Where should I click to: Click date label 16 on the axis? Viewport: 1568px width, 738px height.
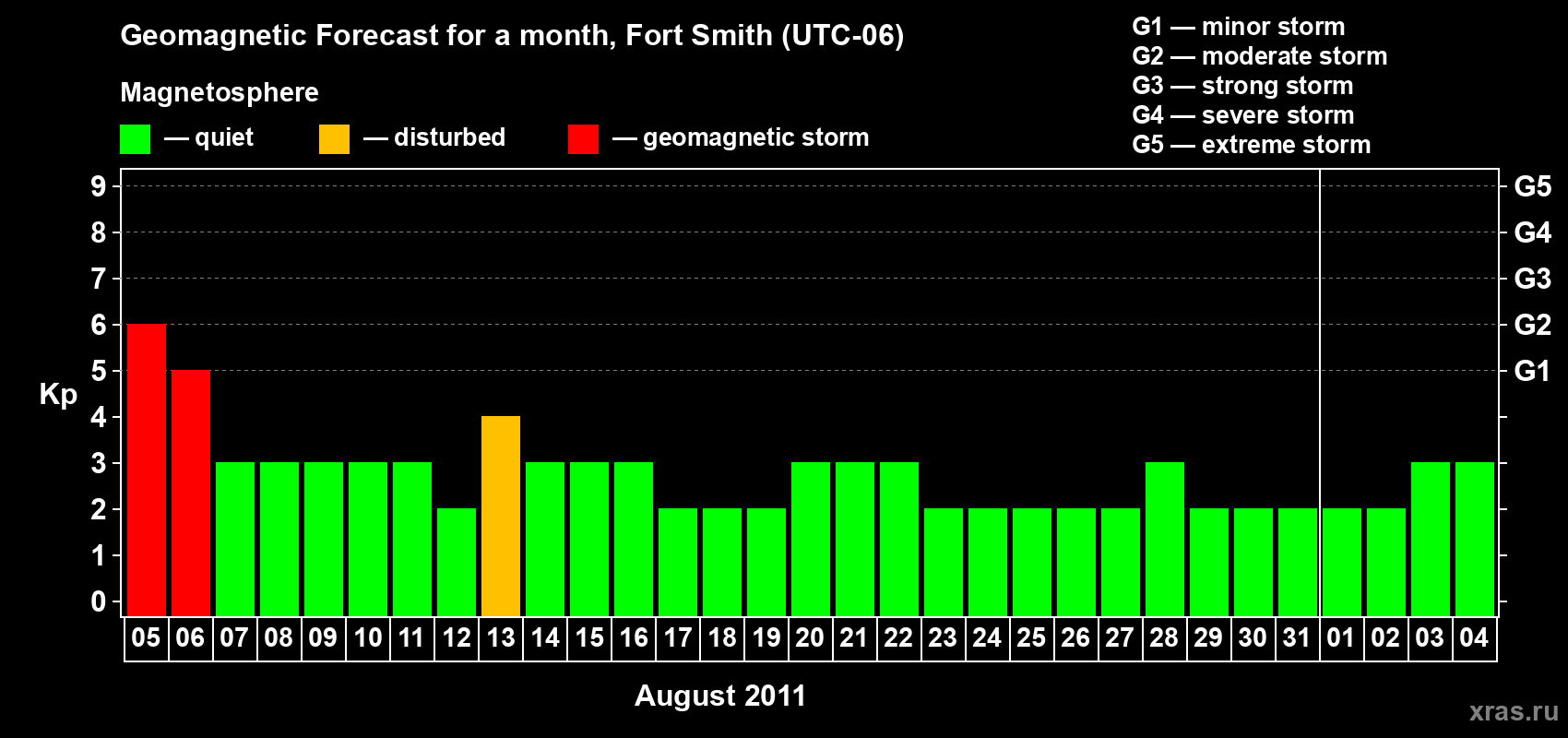click(634, 638)
